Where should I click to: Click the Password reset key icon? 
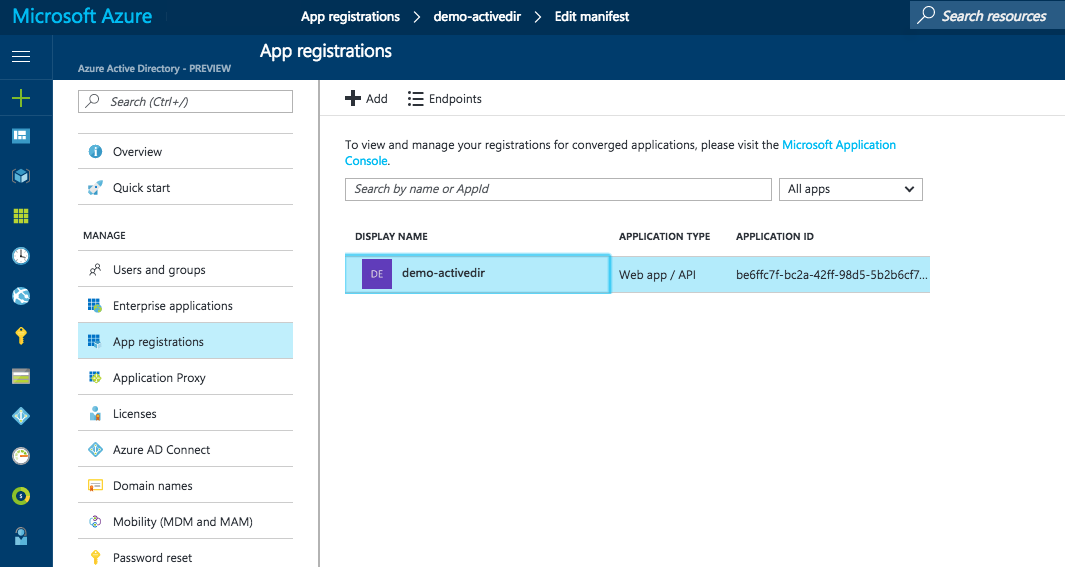96,557
